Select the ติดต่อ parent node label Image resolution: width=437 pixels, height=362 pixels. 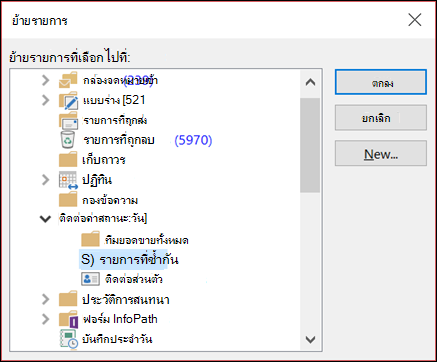click(x=103, y=219)
